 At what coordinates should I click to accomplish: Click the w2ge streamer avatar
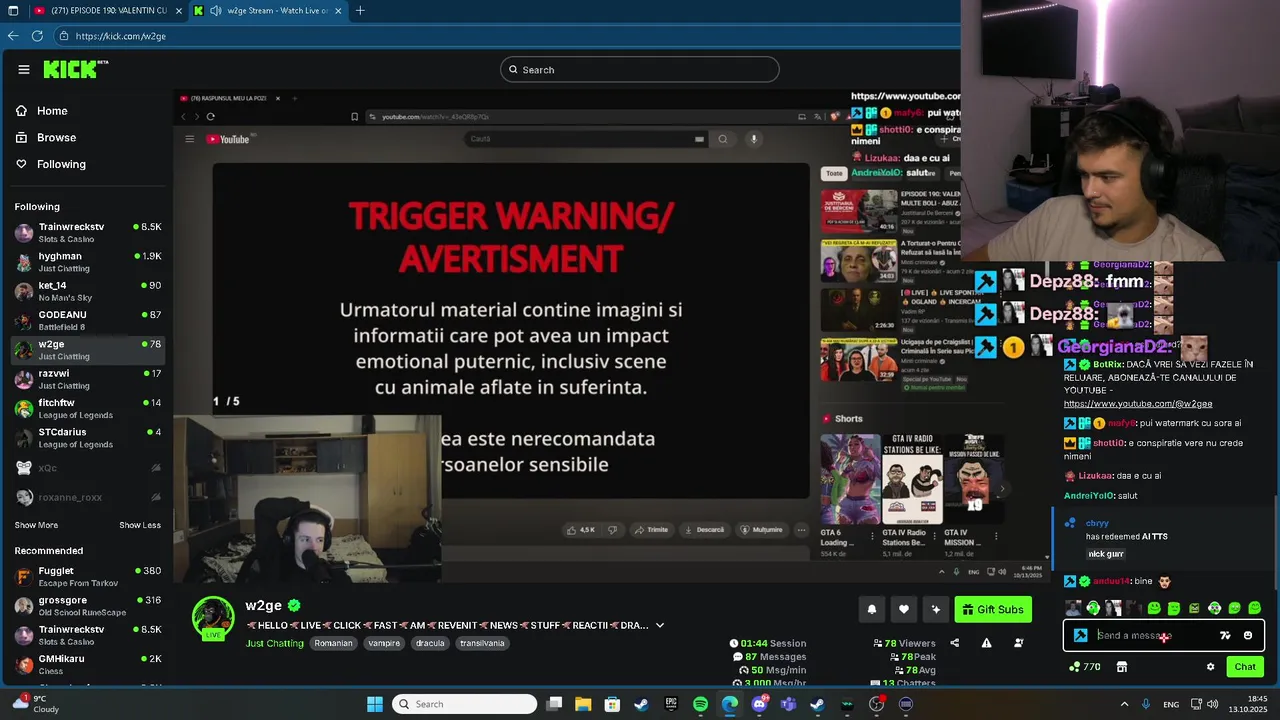click(213, 617)
